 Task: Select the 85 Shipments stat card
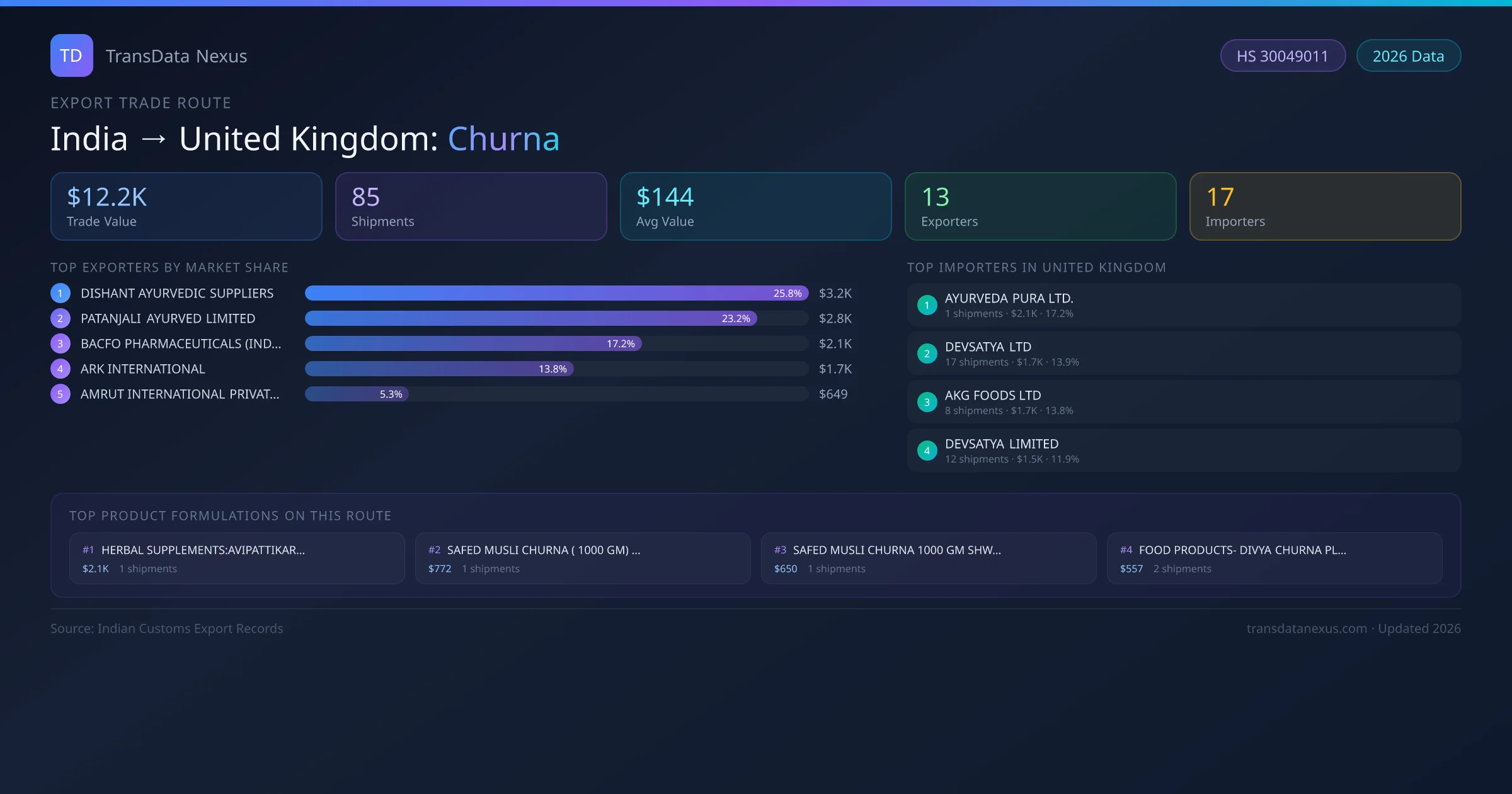point(471,206)
